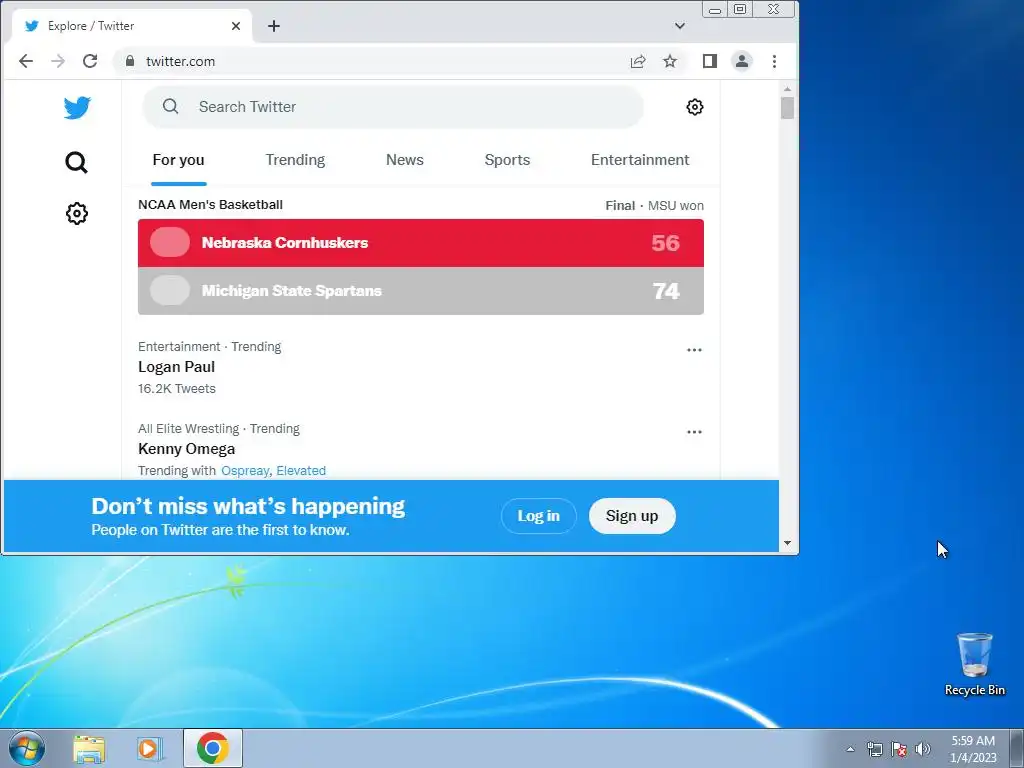Screen dimensions: 1024x768
Task: Click the Log in button
Action: tap(538, 516)
